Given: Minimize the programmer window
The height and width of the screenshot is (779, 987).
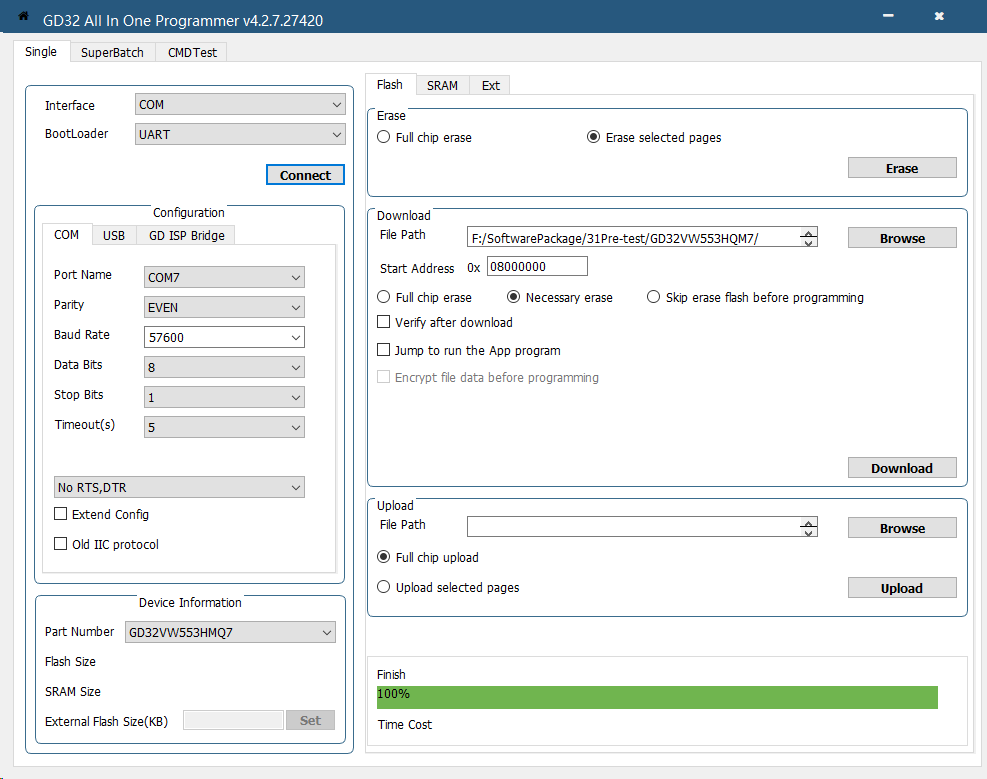Looking at the screenshot, I should click(x=888, y=17).
